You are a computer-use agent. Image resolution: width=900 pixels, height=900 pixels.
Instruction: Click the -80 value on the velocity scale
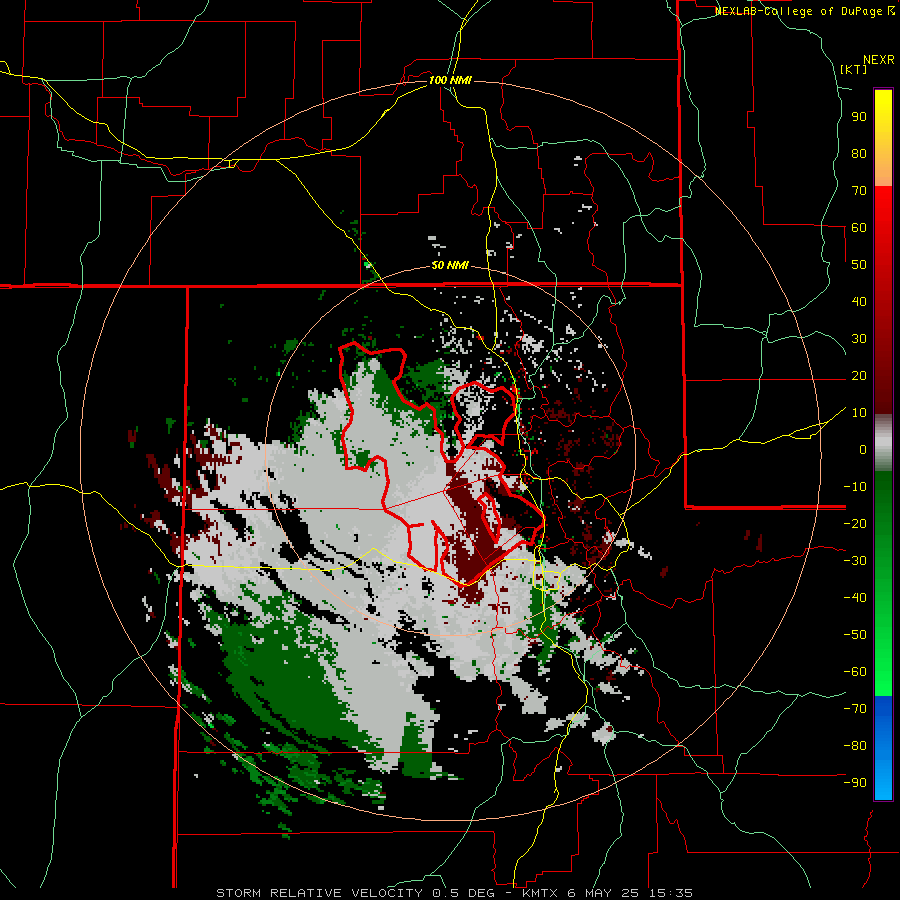tap(855, 746)
